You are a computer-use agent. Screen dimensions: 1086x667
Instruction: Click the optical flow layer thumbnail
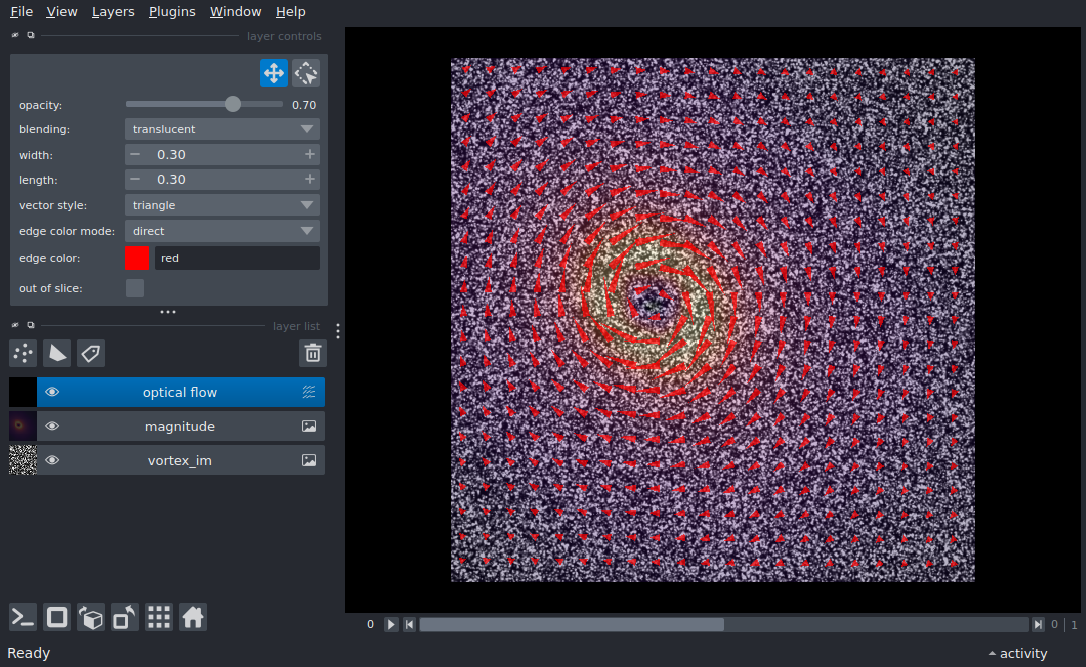[x=23, y=392]
